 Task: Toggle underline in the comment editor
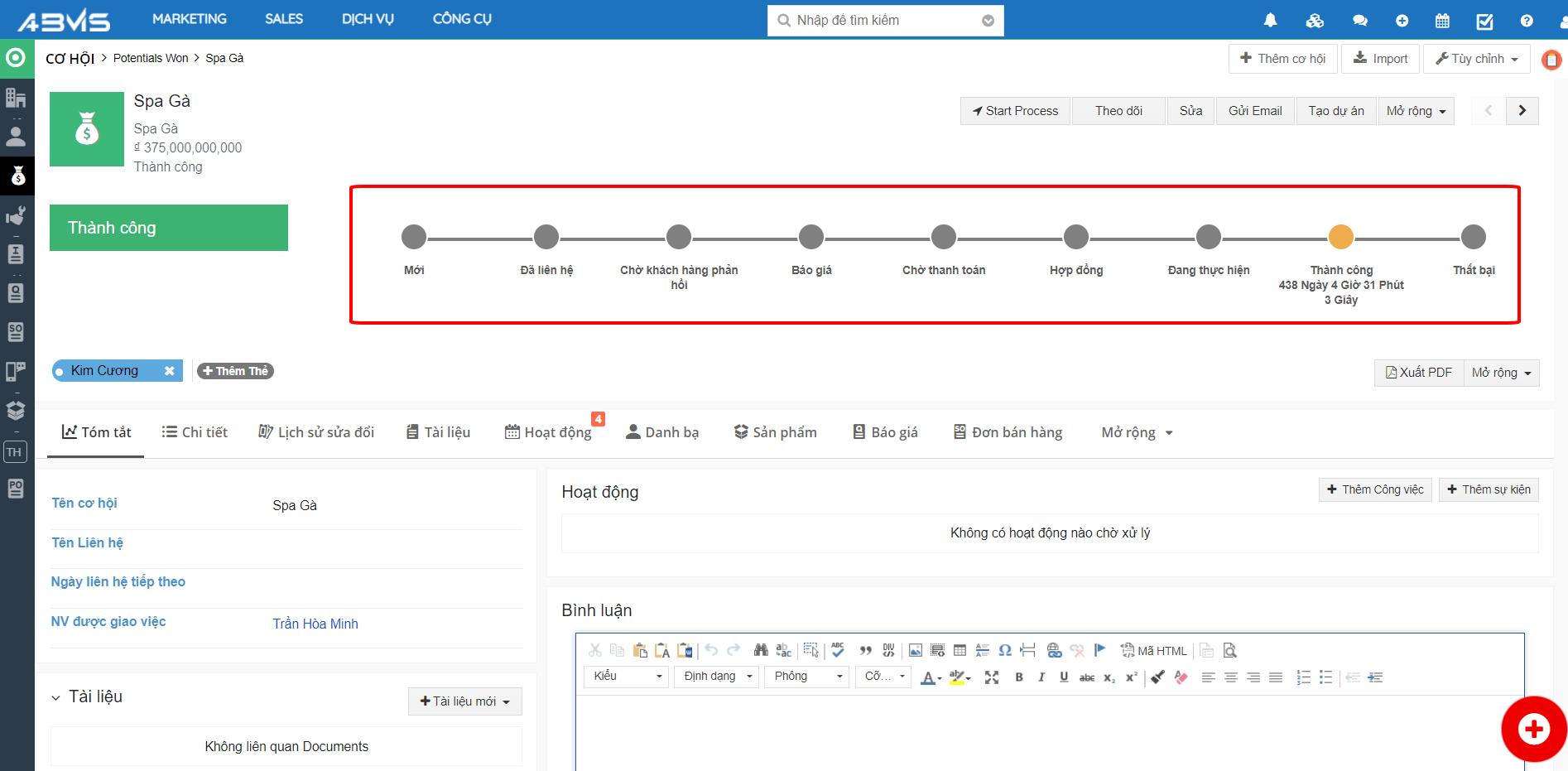point(1064,677)
